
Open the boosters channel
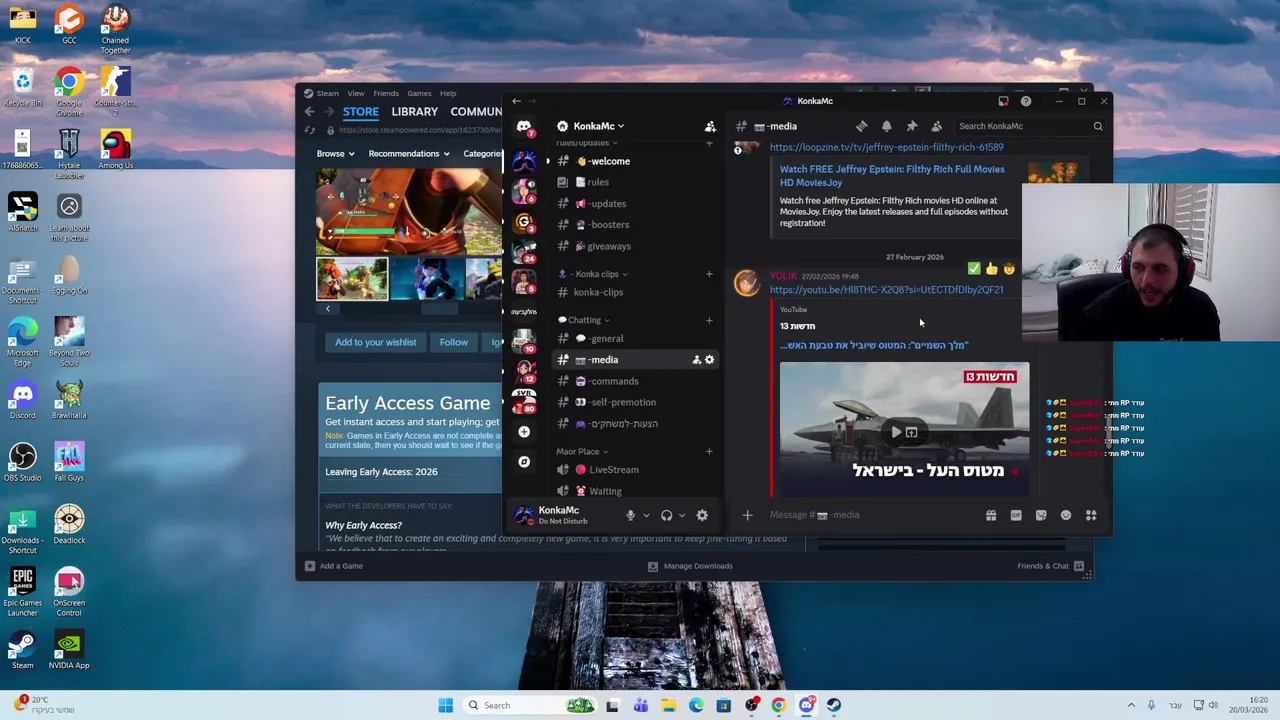point(636,225)
